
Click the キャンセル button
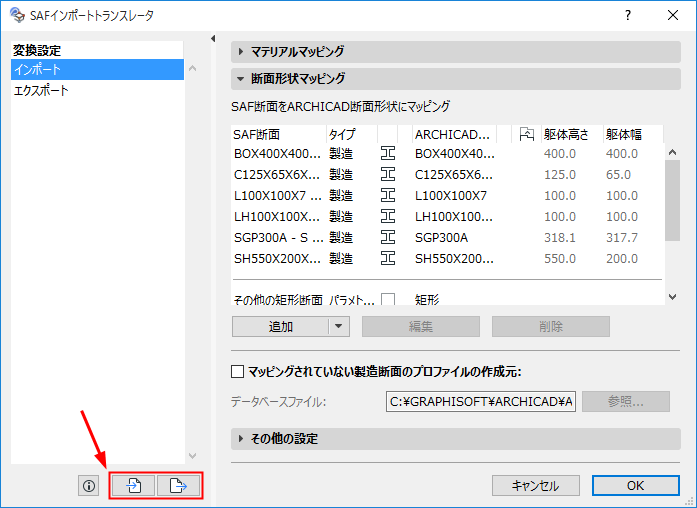tap(536, 486)
